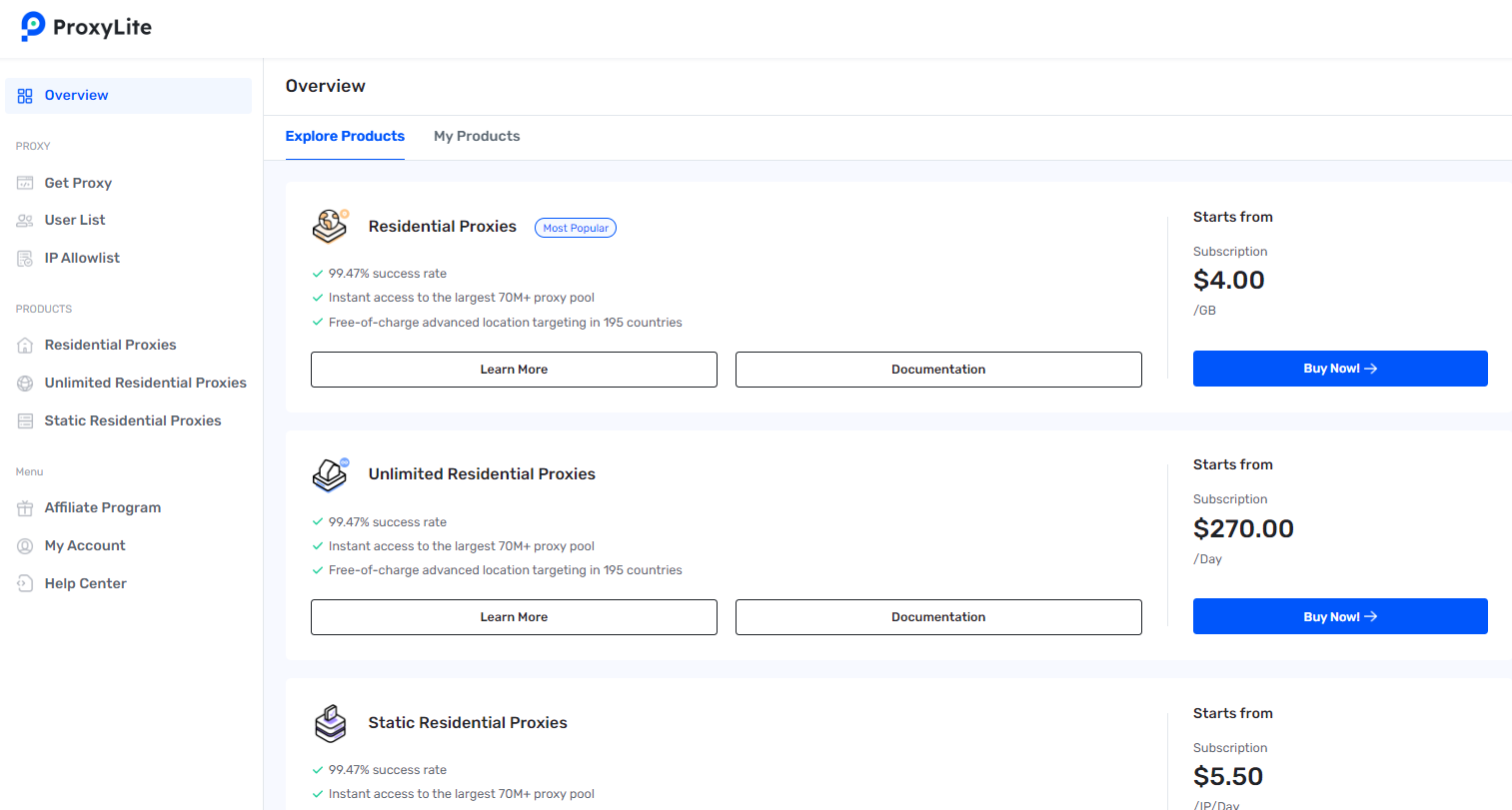Image resolution: width=1512 pixels, height=810 pixels.
Task: Click the Overview grid icon in sidebar
Action: tap(25, 96)
